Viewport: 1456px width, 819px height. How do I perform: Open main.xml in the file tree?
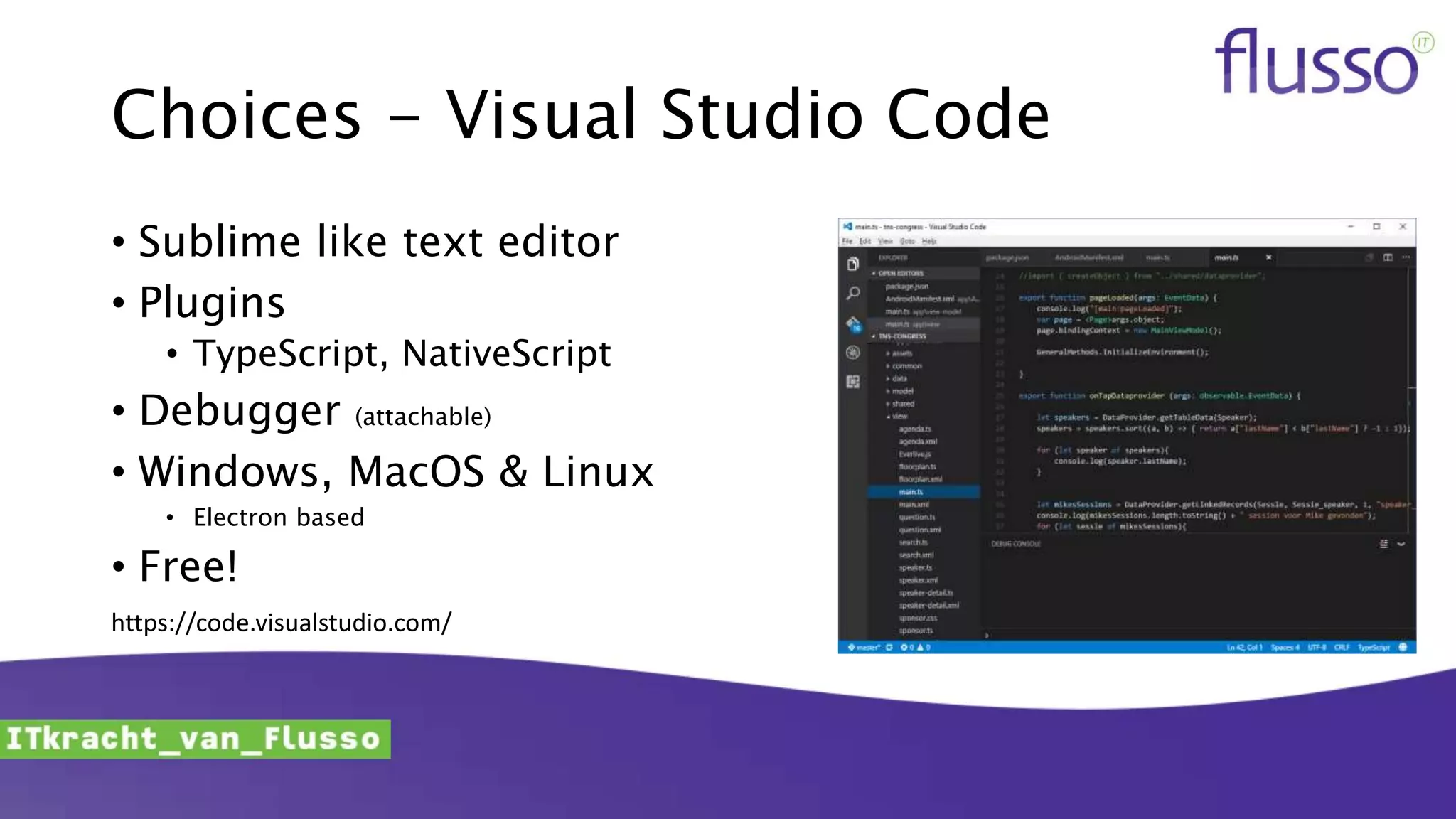[x=914, y=505]
